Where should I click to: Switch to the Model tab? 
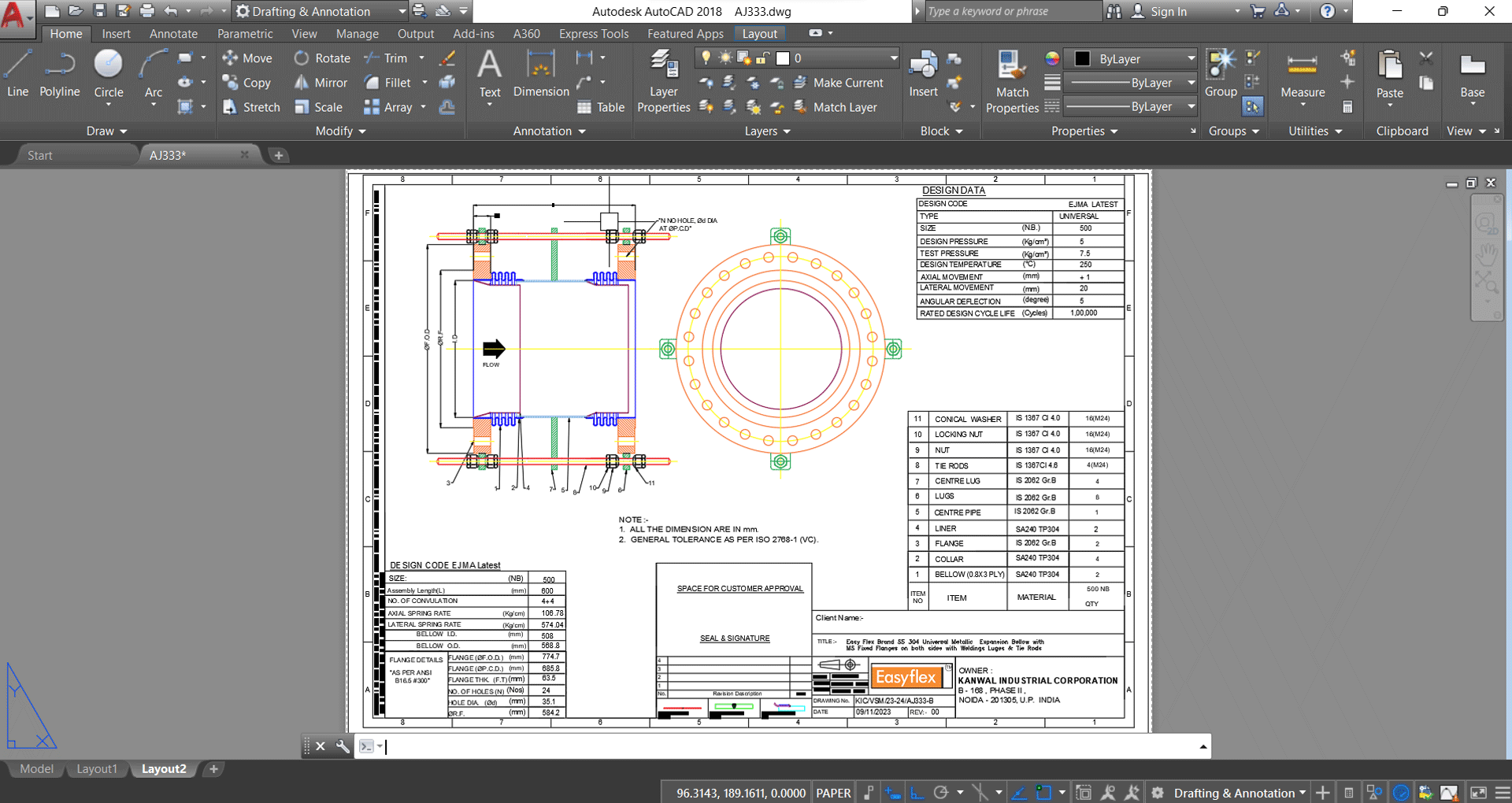(37, 769)
